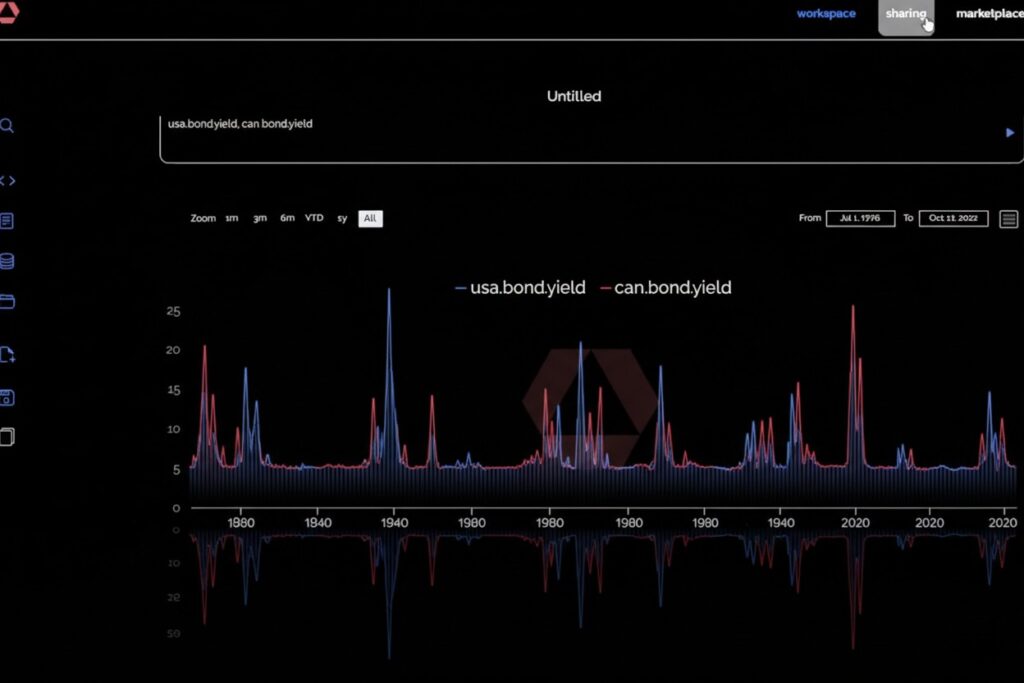Viewport: 1024px width, 683px height.
Task: Open the From date picker field
Action: [x=860, y=218]
